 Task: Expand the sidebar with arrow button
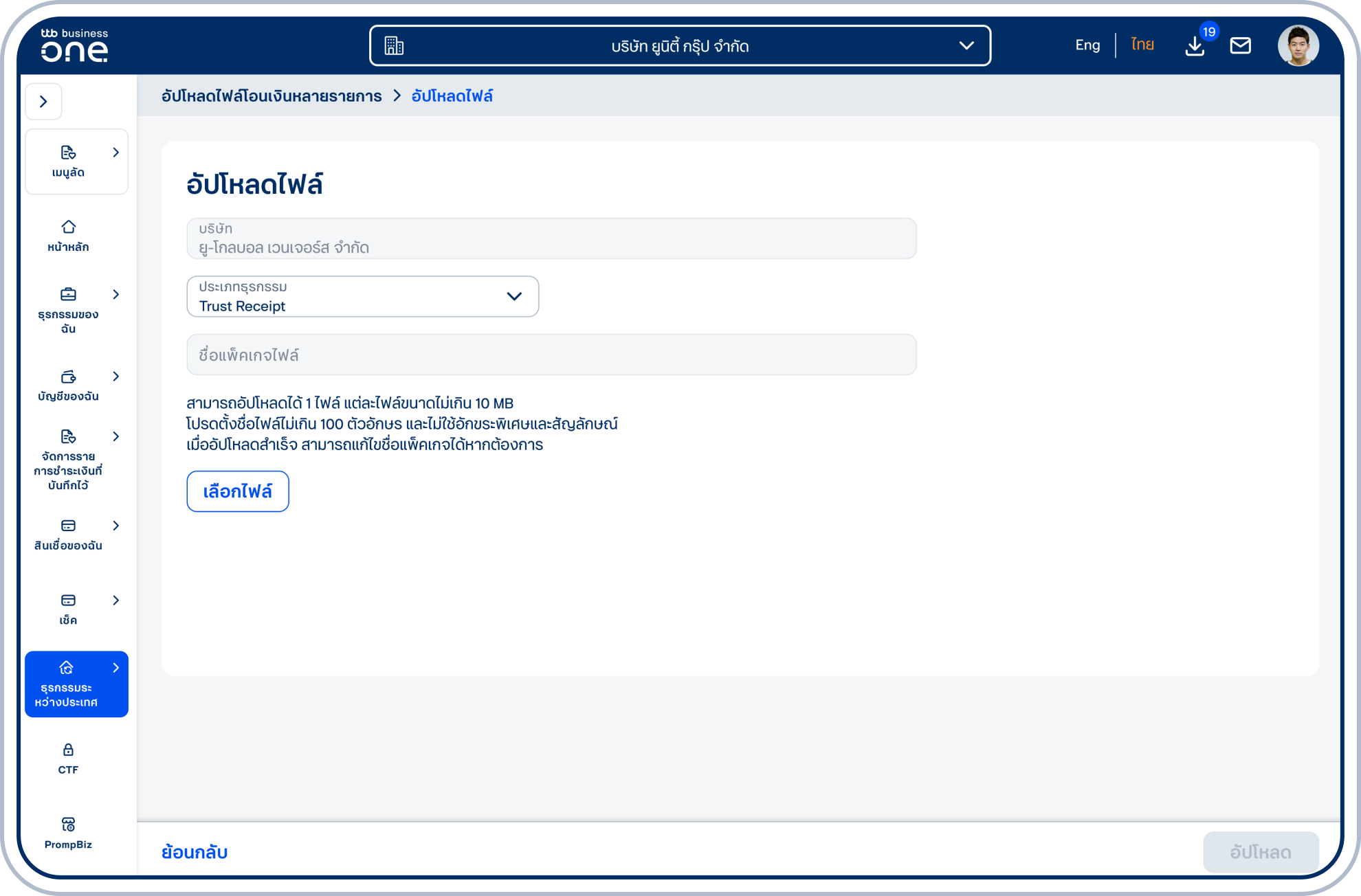pyautogui.click(x=43, y=102)
